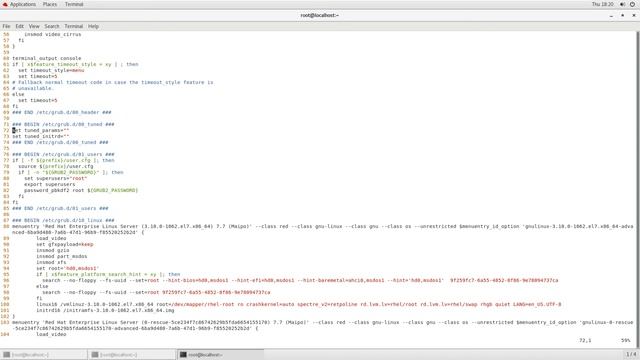This screenshot has height=360, width=640.
Task: Click the 1/4 workspace switcher
Action: click(x=631, y=354)
